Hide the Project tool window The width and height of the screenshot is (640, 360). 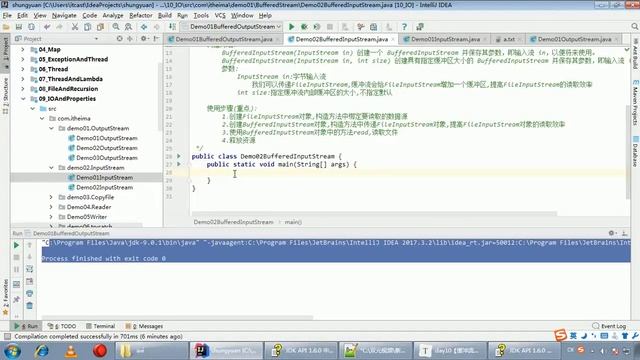click(156, 39)
